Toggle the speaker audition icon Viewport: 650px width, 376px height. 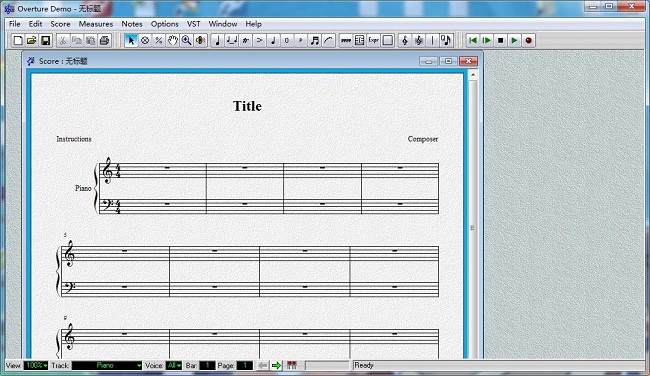click(201, 41)
